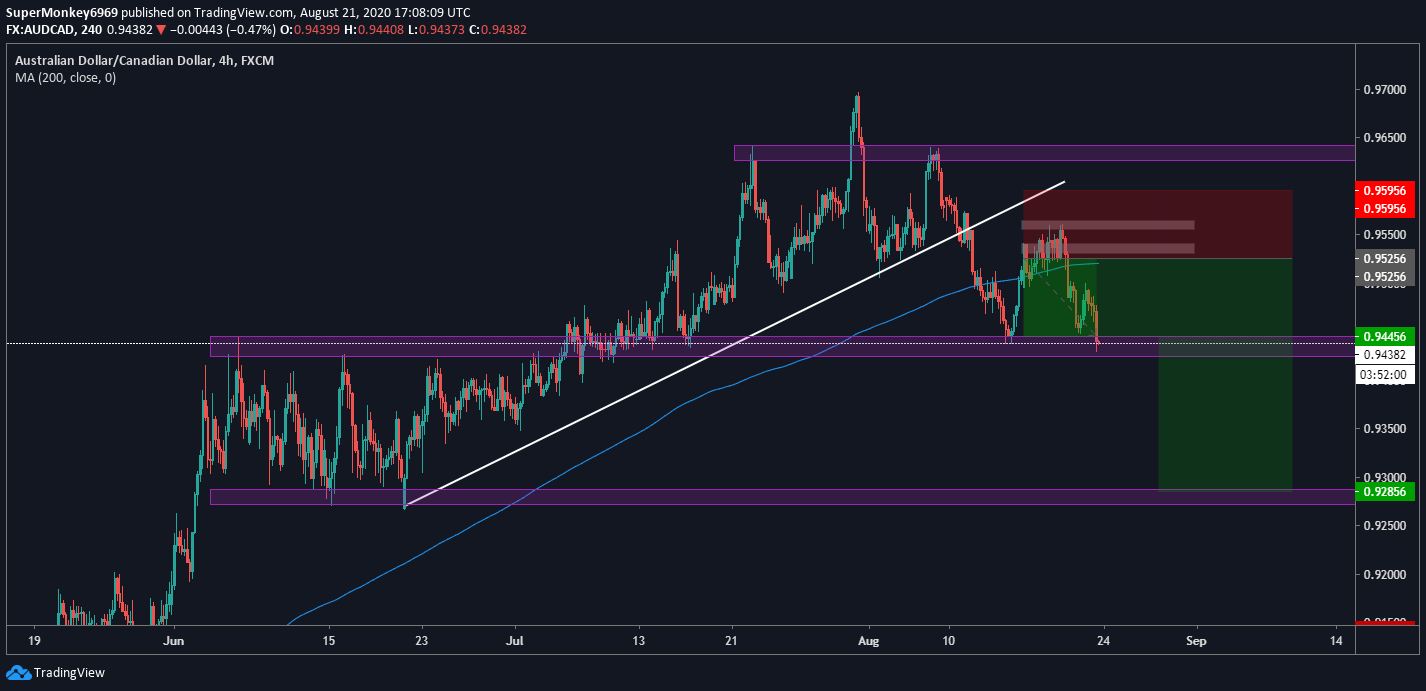Click the 23 label on the date axis
Viewport: 1426px width, 691px height.
422,639
